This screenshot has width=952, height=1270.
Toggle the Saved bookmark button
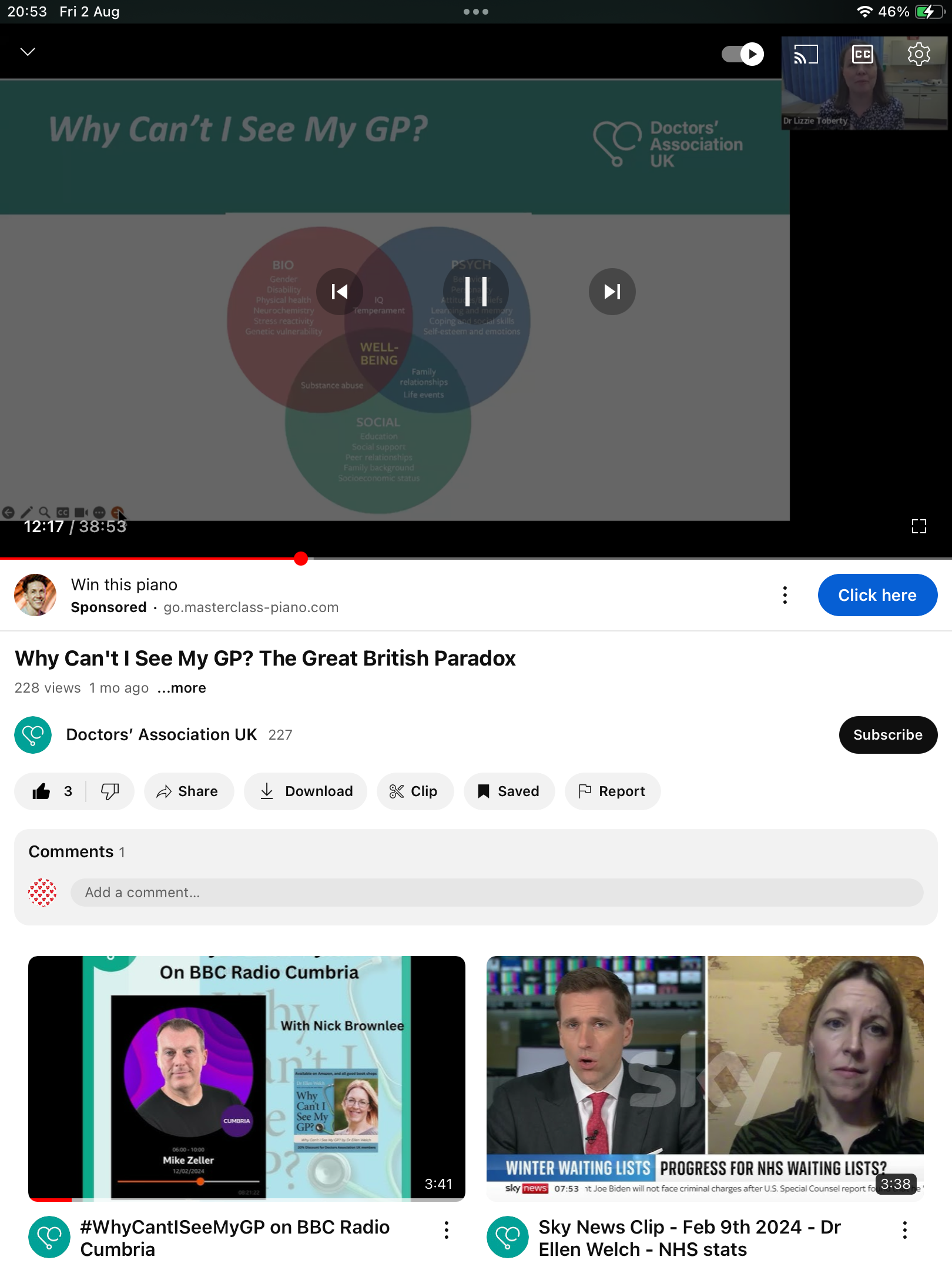point(509,791)
